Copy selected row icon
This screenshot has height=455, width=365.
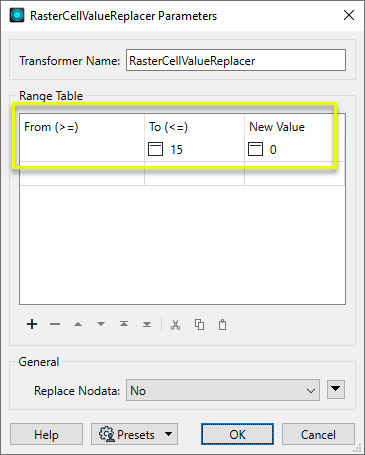click(x=199, y=324)
